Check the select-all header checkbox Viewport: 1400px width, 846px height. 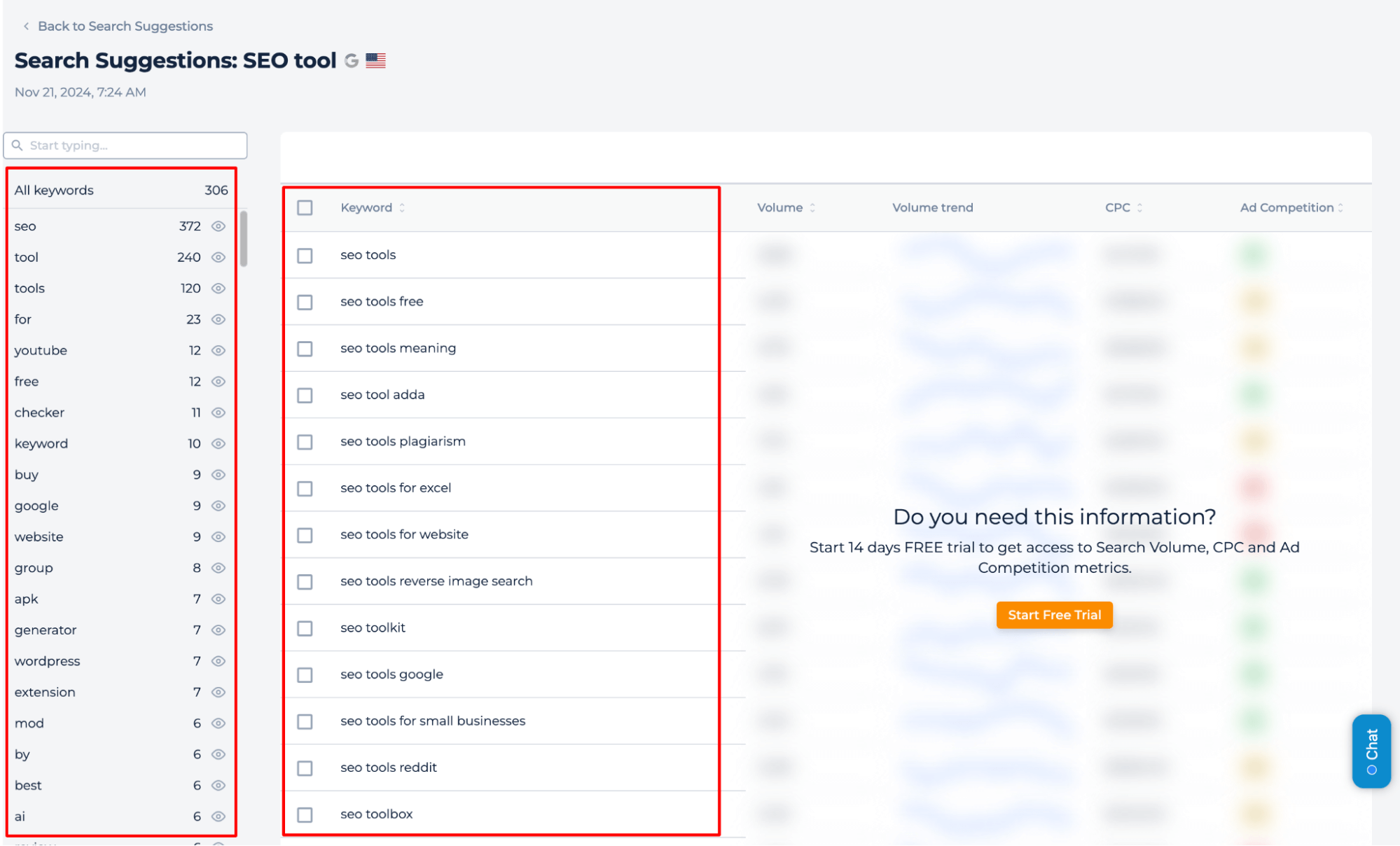point(305,208)
